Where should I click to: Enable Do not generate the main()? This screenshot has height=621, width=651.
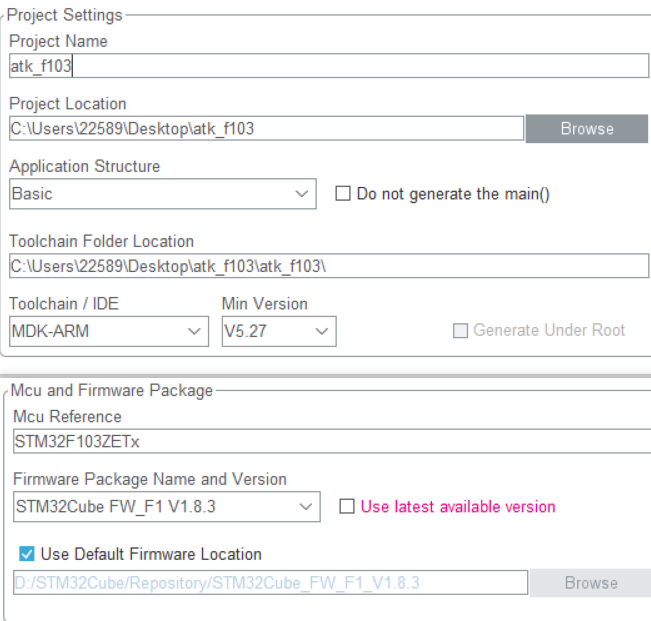pyautogui.click(x=343, y=194)
